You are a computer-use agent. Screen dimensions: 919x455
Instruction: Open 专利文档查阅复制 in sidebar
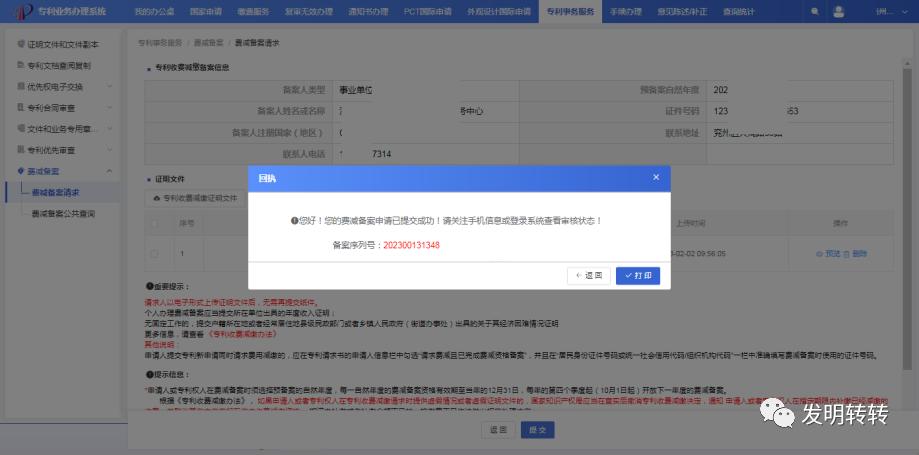click(59, 65)
